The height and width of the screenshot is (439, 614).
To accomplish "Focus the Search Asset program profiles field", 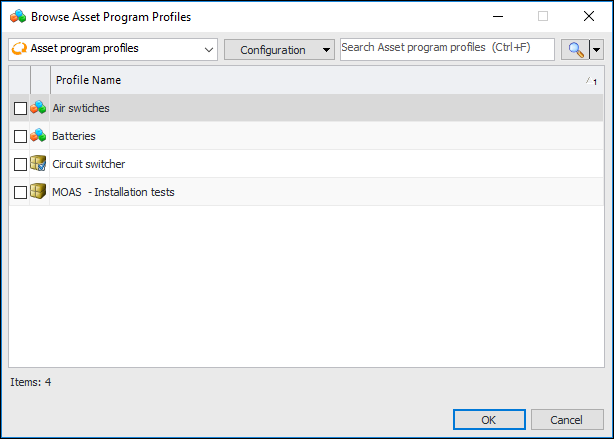I will coord(447,49).
